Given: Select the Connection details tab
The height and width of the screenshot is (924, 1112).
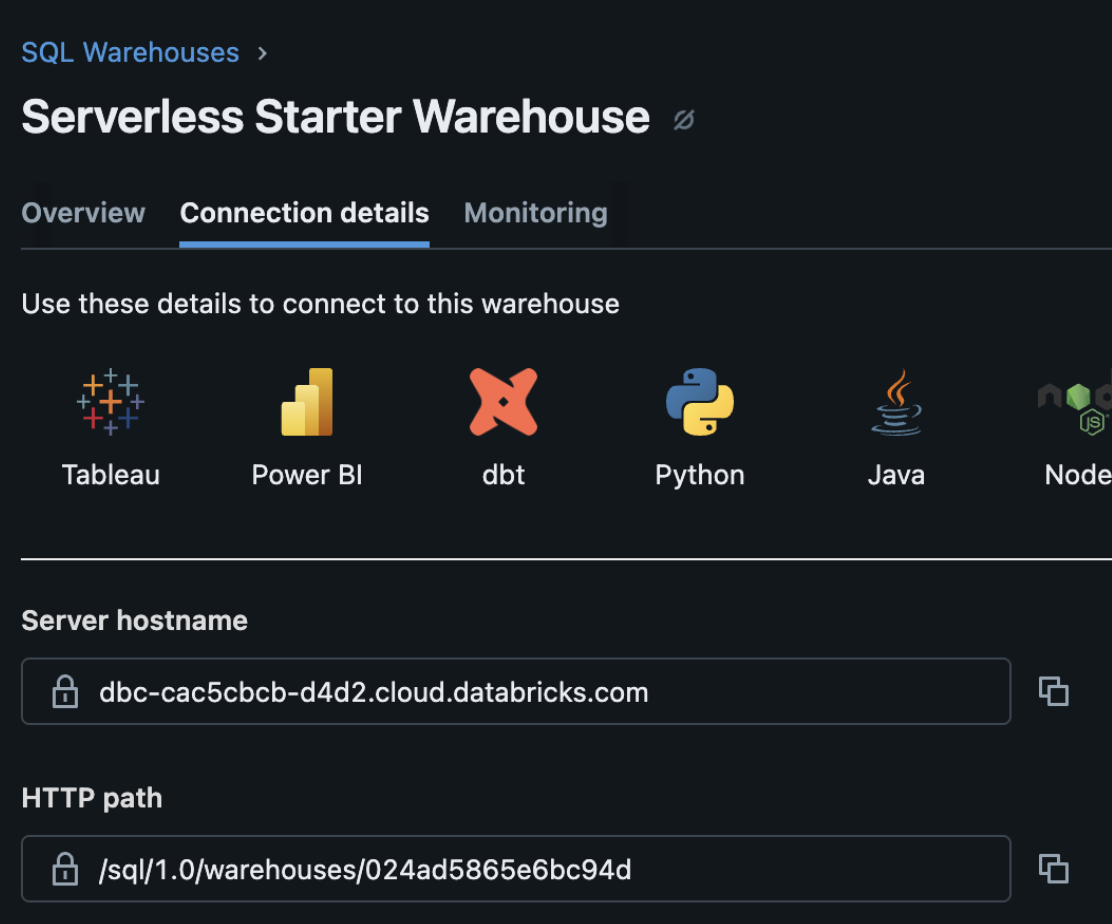Looking at the screenshot, I should click(x=304, y=213).
